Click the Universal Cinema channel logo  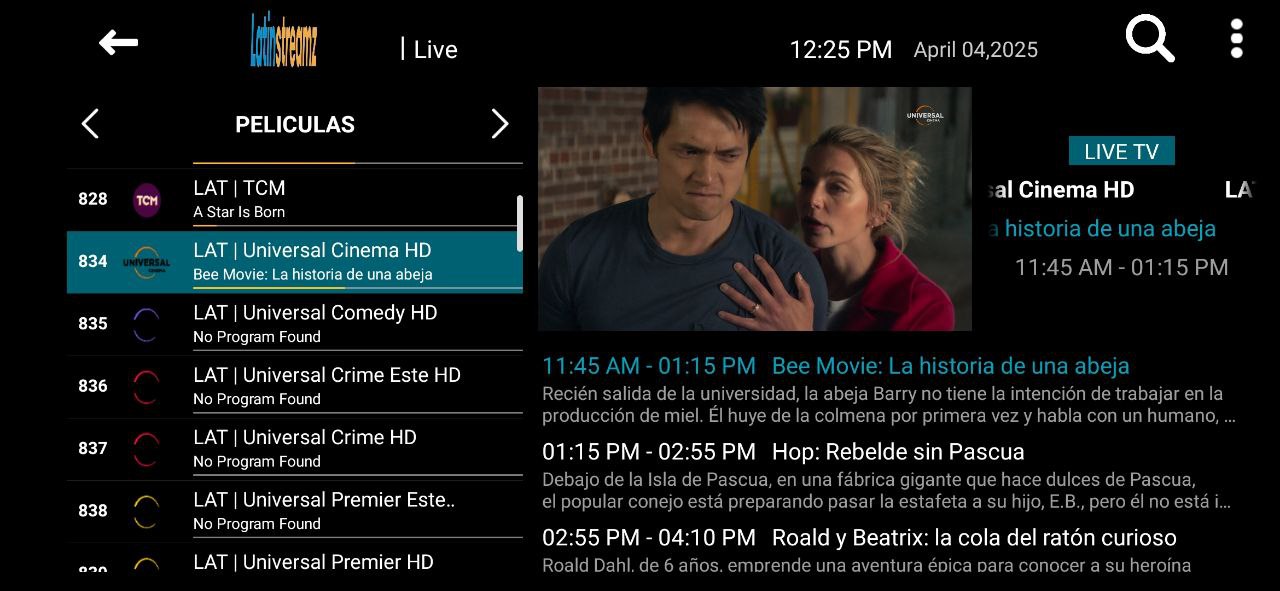(x=146, y=262)
